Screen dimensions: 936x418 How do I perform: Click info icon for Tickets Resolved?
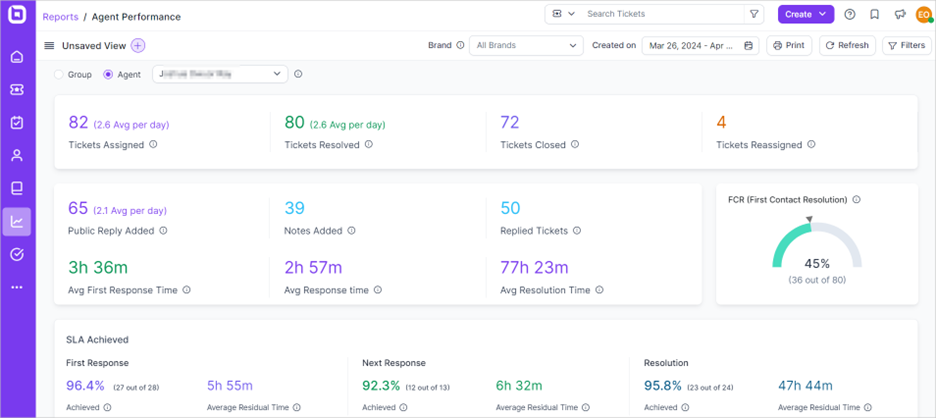click(x=368, y=145)
